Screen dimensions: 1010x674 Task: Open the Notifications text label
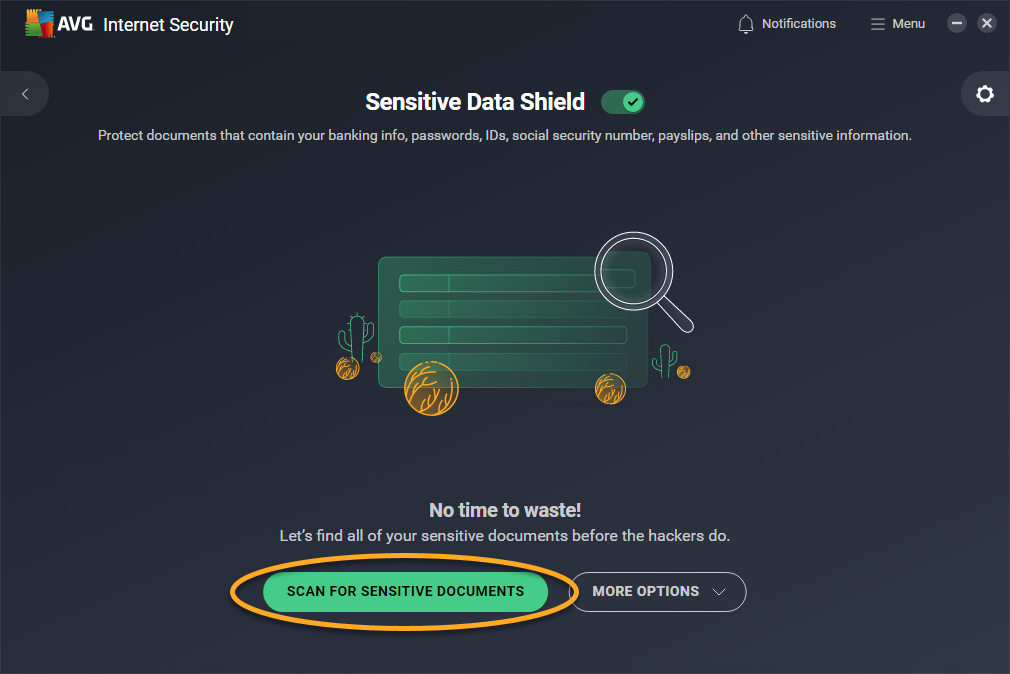click(x=799, y=24)
